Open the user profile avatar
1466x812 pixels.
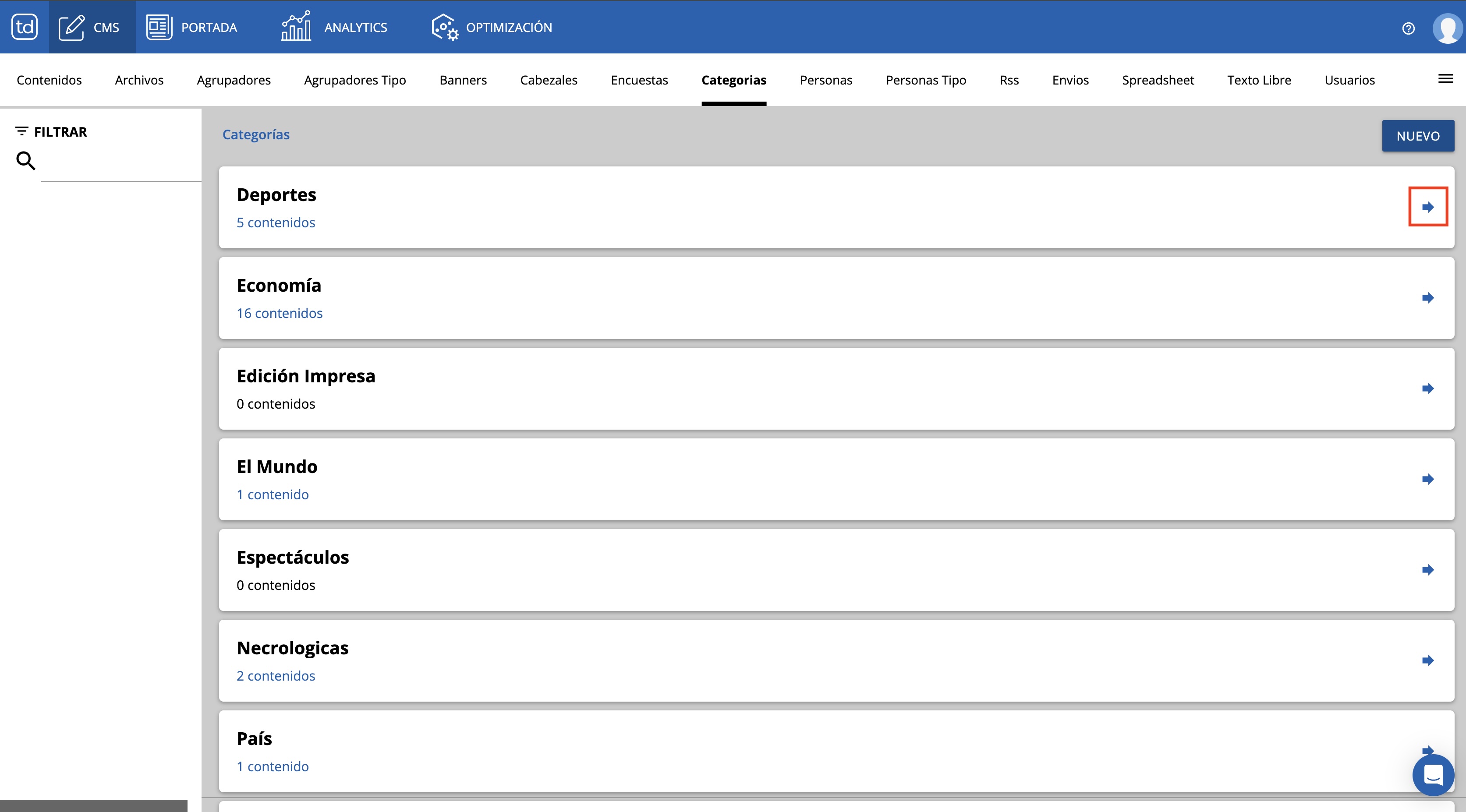coord(1447,28)
